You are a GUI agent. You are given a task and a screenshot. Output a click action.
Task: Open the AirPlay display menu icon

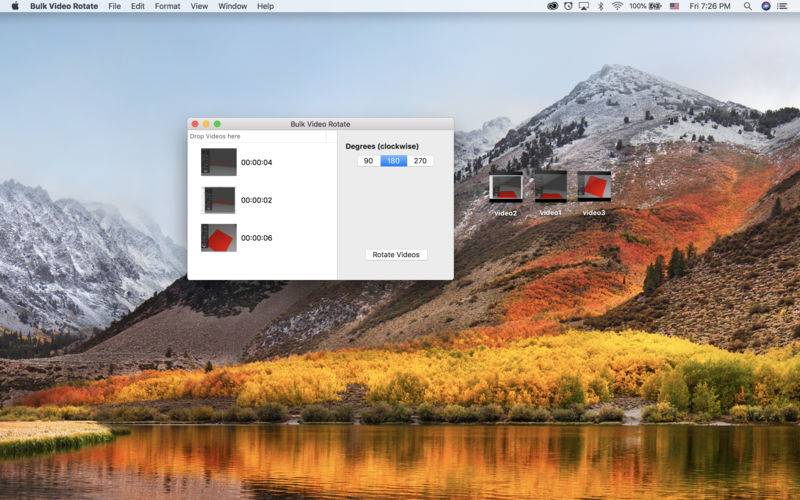click(x=583, y=6)
